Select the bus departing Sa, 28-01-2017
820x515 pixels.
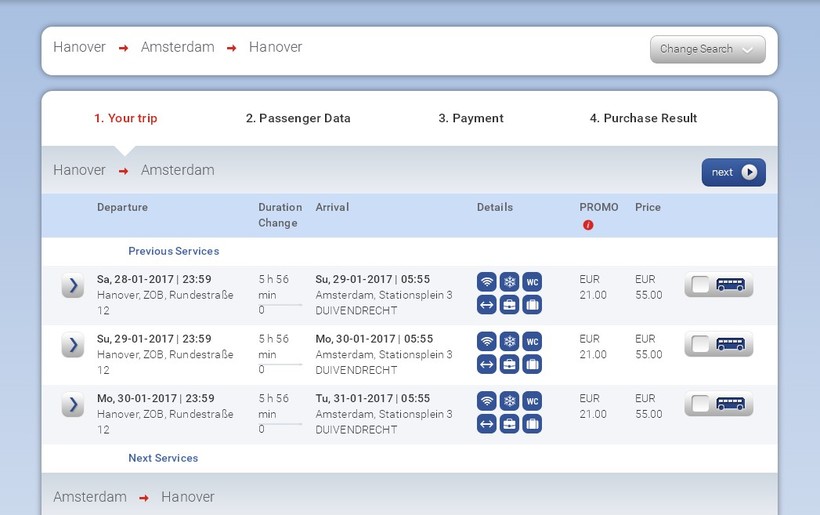[x=718, y=286]
